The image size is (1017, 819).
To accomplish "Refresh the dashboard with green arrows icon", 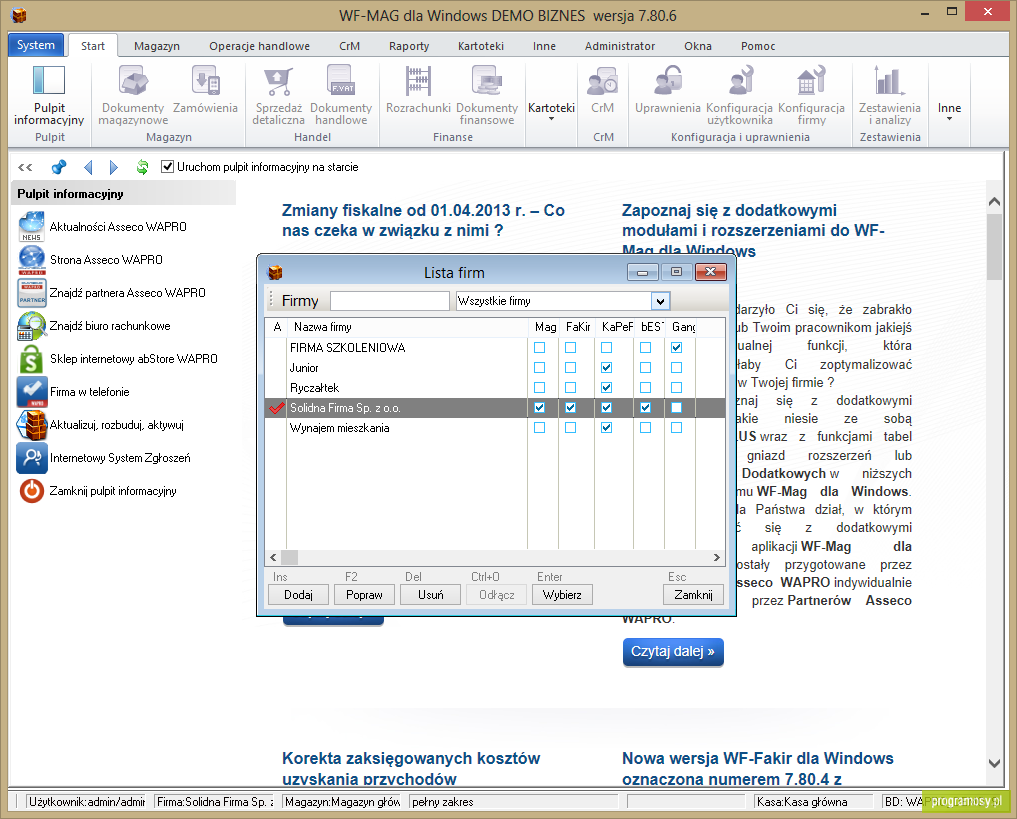I will click(x=142, y=167).
